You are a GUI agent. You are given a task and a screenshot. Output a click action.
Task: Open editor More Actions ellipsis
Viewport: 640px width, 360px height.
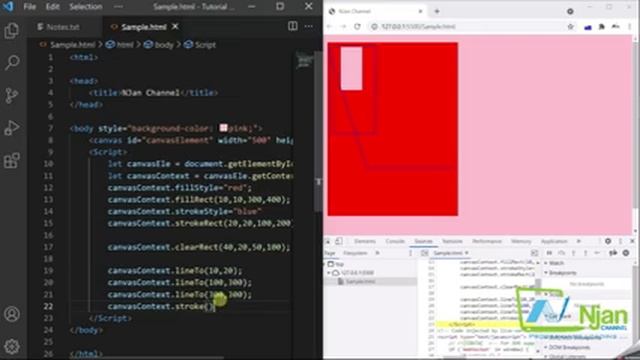pyautogui.click(x=309, y=26)
